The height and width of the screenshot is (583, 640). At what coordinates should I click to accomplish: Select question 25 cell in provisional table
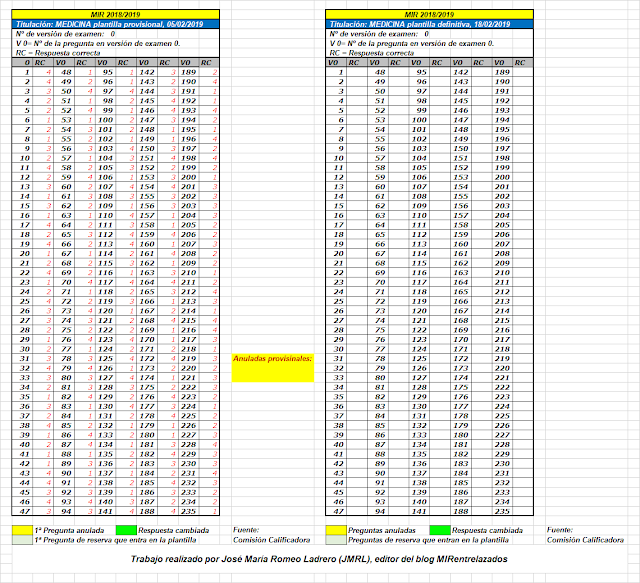tap(22, 301)
